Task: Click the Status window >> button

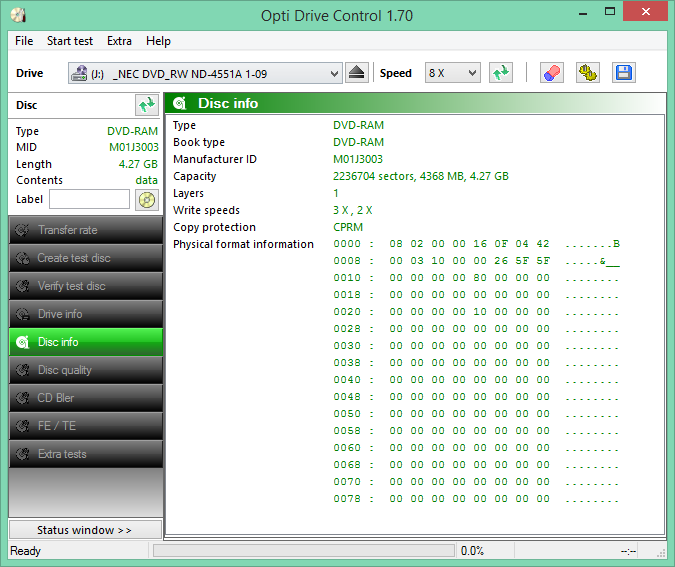Action: [x=85, y=530]
